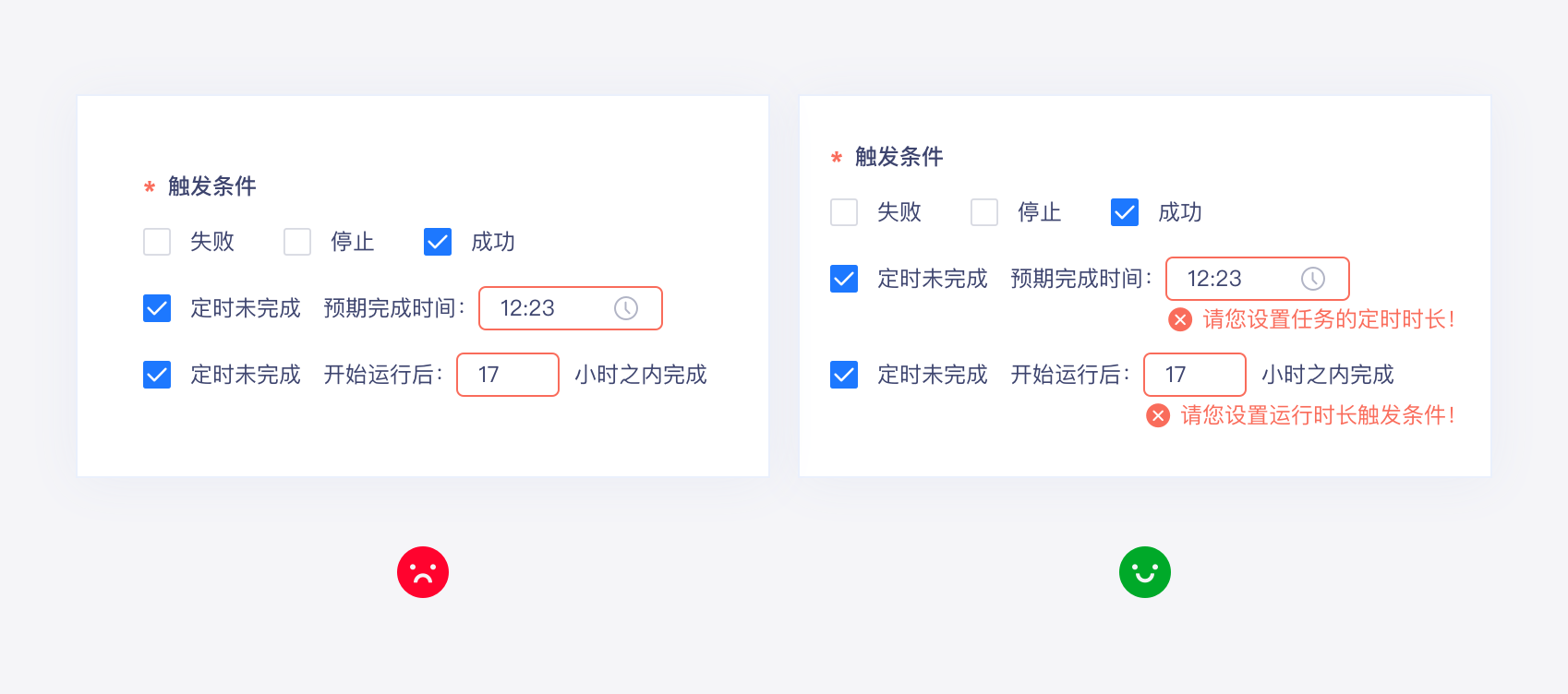Click the clock icon in left panel time field

626,308
